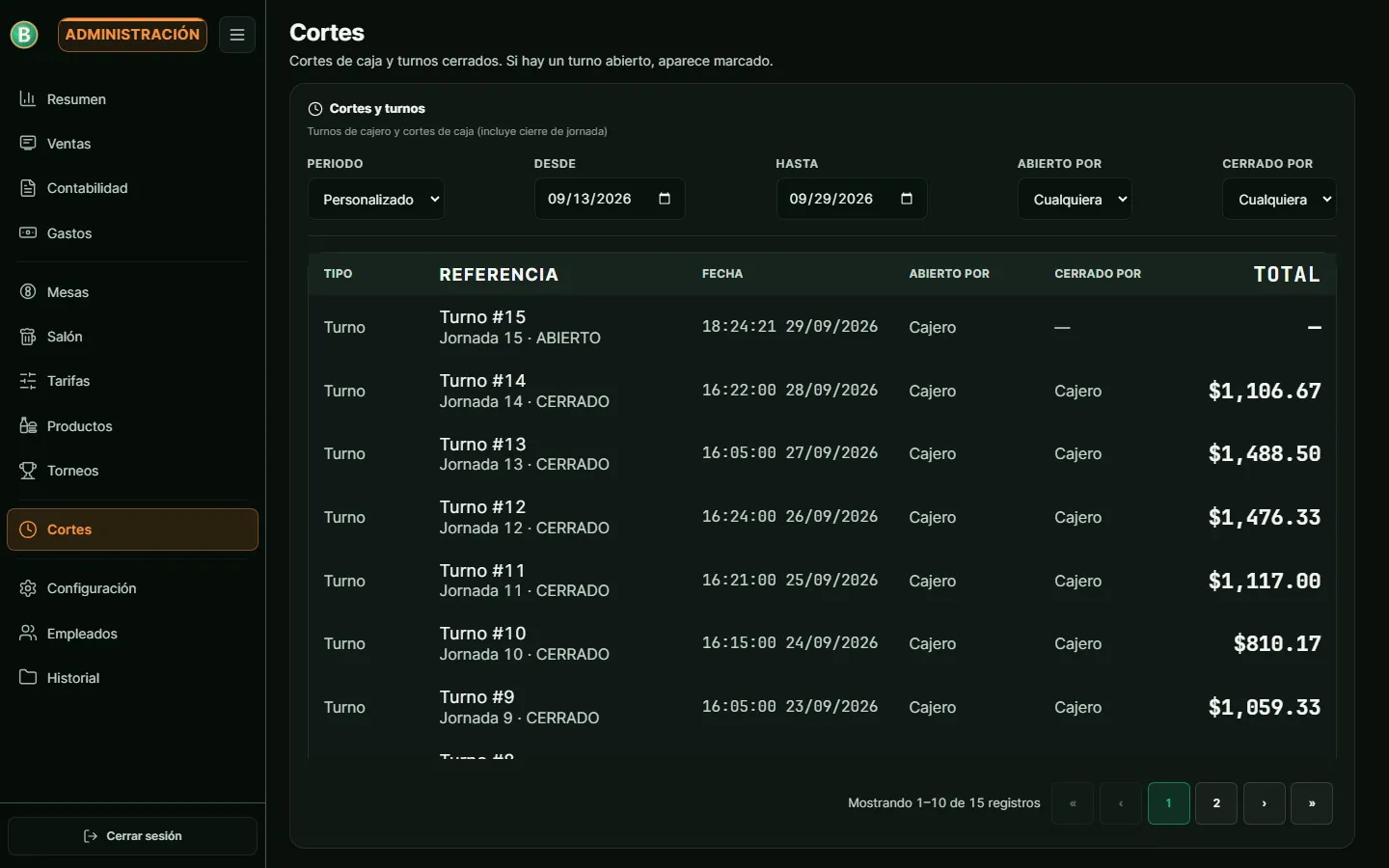The width and height of the screenshot is (1389, 868).
Task: Navigate to Historial
Action: [132, 678]
